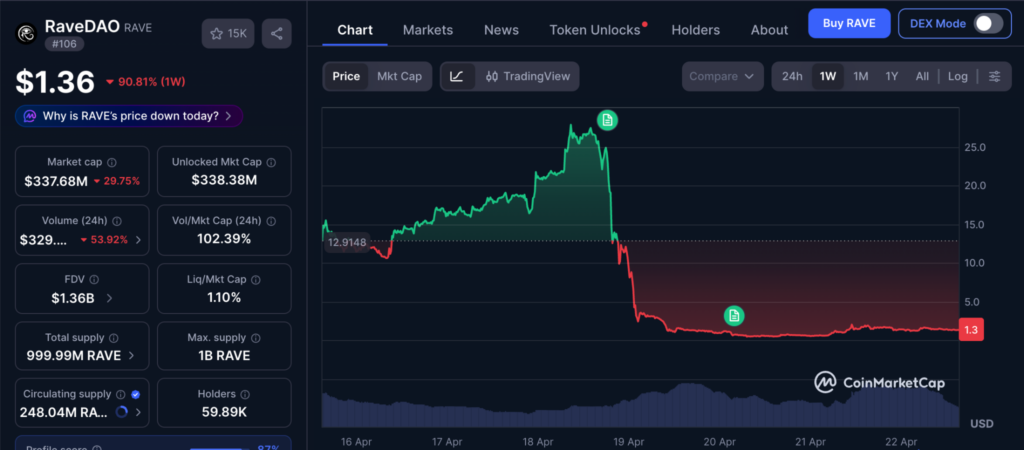Screen dimensions: 1024x450
Task: Expand Total supply details chevron
Action: tap(131, 355)
